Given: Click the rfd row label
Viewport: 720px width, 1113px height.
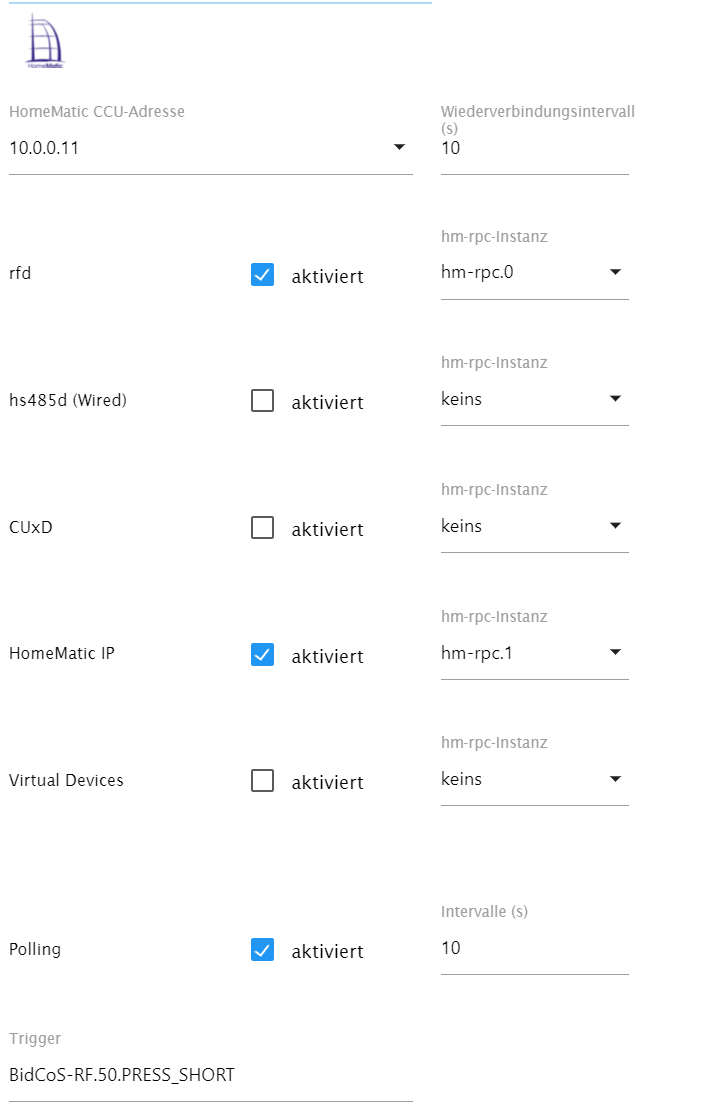Looking at the screenshot, I should click(20, 273).
